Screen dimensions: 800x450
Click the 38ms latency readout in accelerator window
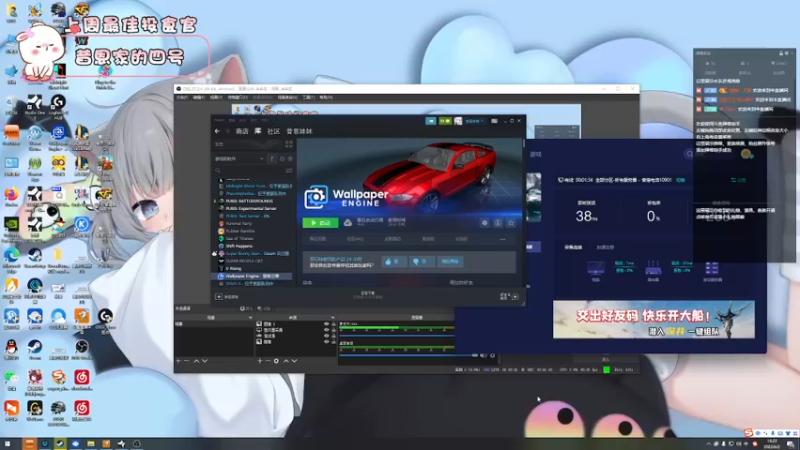point(586,216)
